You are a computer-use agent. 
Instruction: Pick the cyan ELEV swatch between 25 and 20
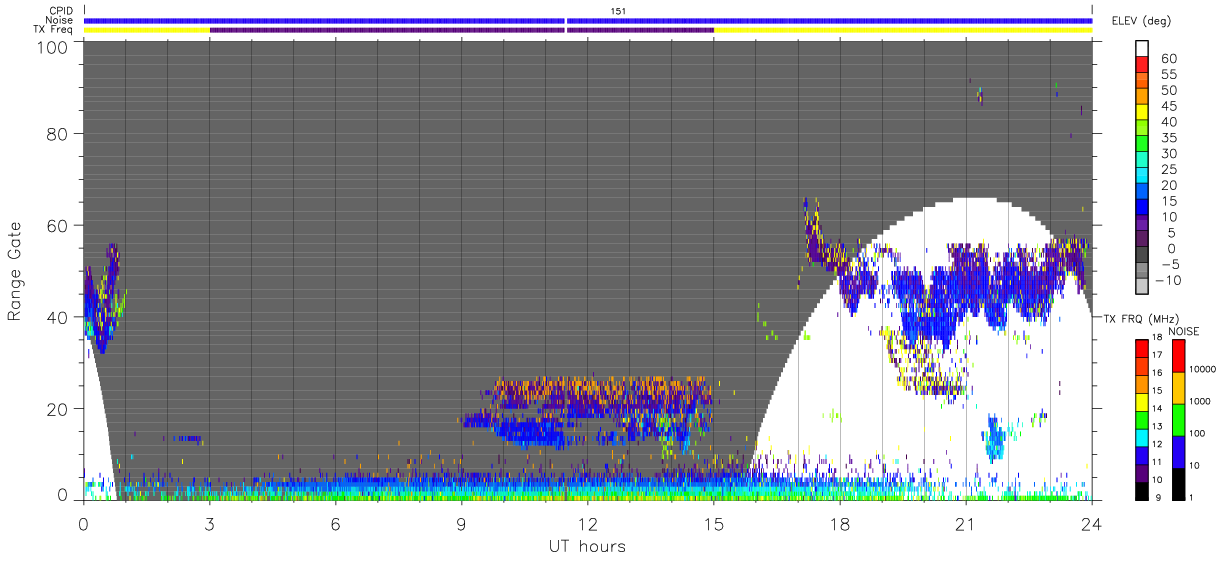(x=1144, y=177)
